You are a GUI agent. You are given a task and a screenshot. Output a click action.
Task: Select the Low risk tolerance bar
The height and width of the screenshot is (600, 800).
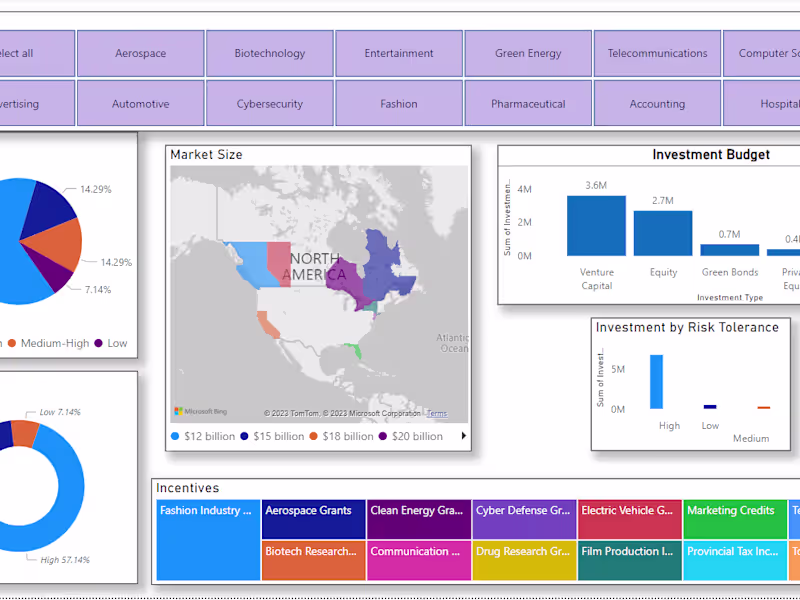pyautogui.click(x=710, y=407)
